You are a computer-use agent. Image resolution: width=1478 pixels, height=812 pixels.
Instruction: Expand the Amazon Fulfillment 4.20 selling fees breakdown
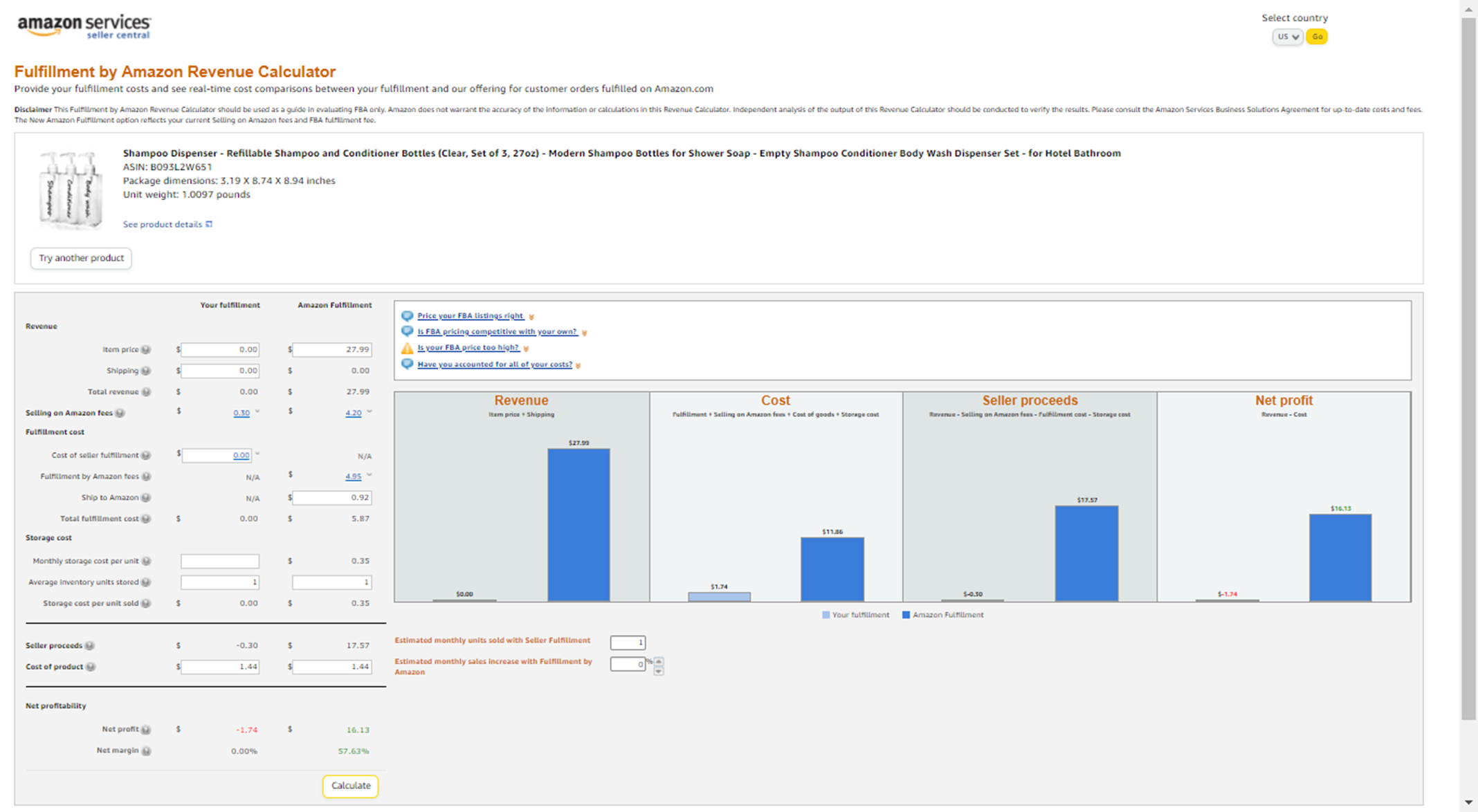tap(369, 412)
